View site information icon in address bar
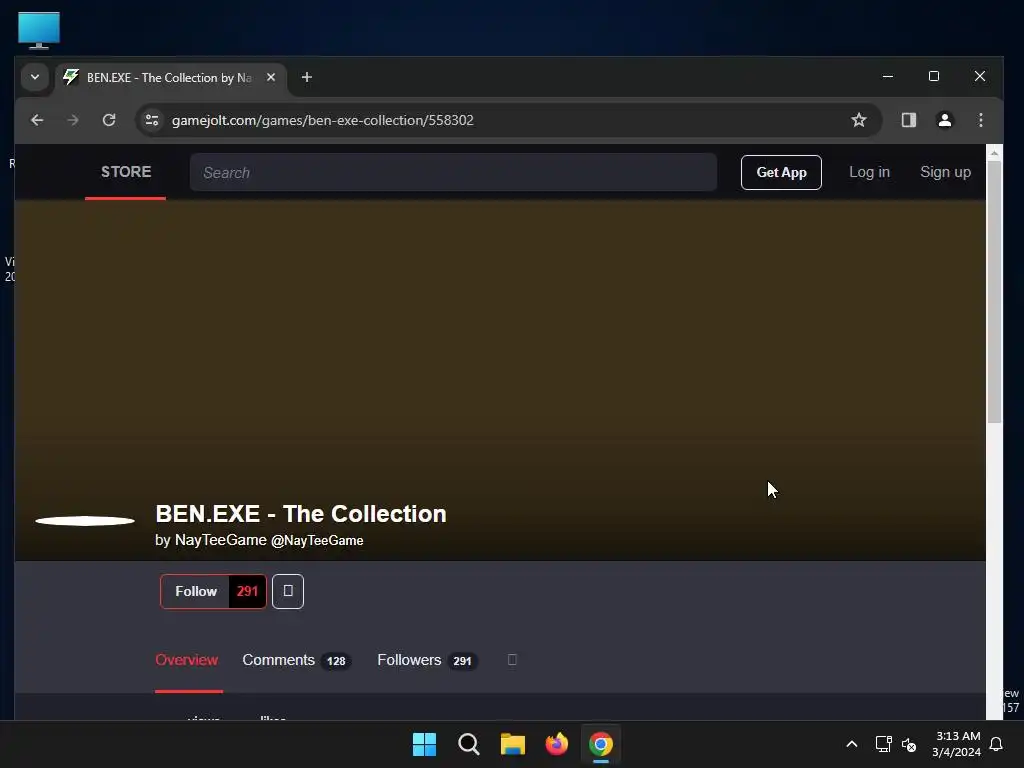 tap(152, 120)
